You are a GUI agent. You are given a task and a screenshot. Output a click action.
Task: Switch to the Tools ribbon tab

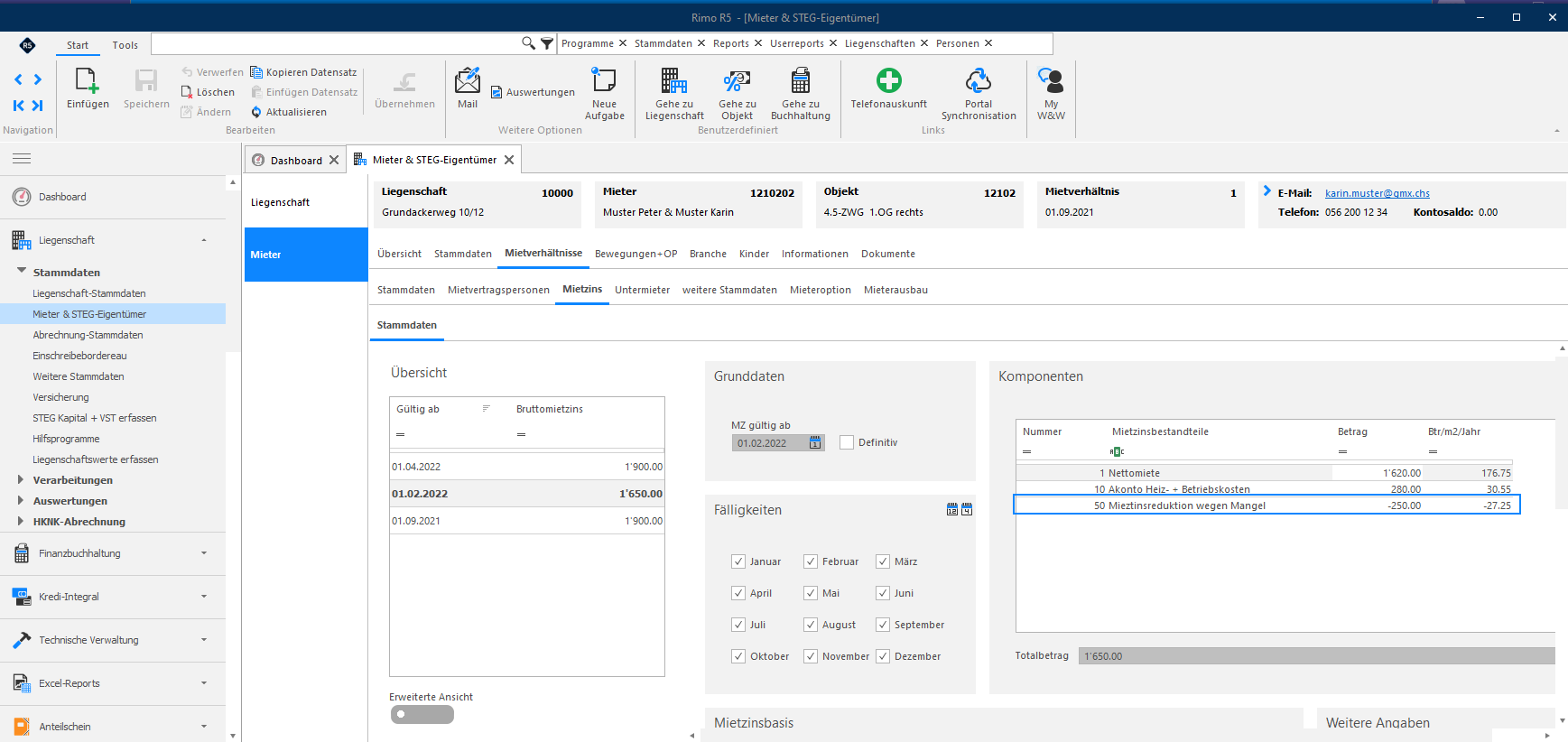pyautogui.click(x=125, y=45)
